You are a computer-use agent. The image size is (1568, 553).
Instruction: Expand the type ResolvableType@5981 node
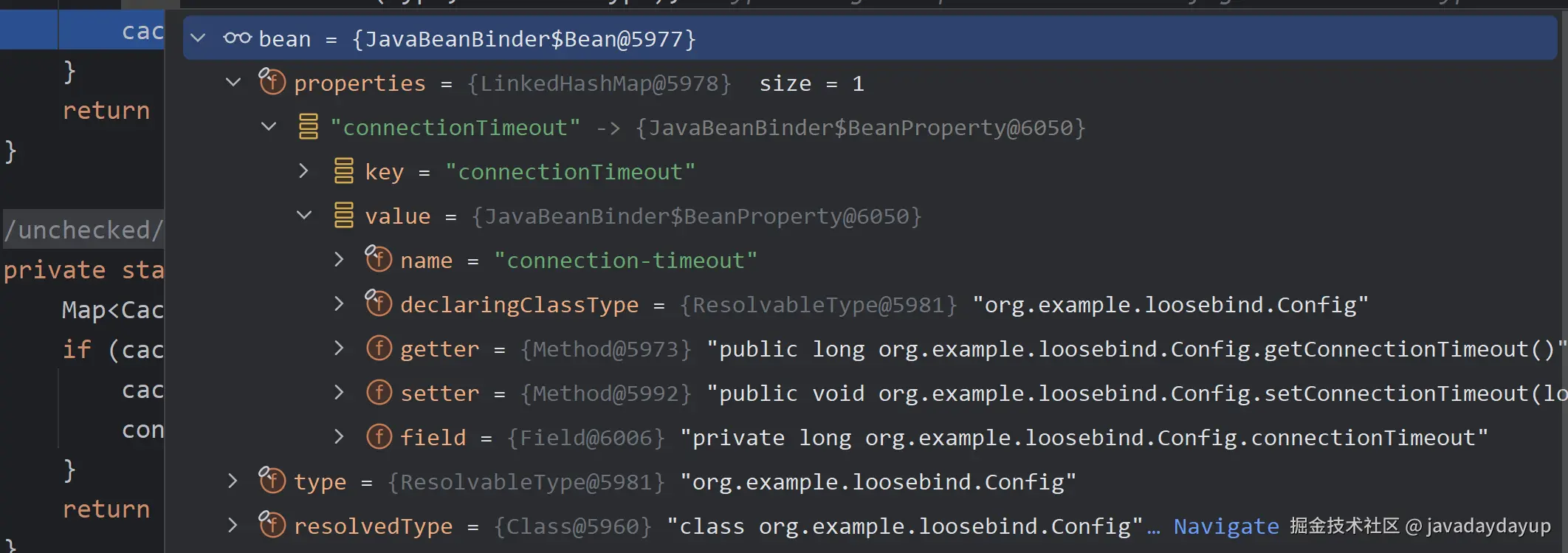click(x=233, y=481)
